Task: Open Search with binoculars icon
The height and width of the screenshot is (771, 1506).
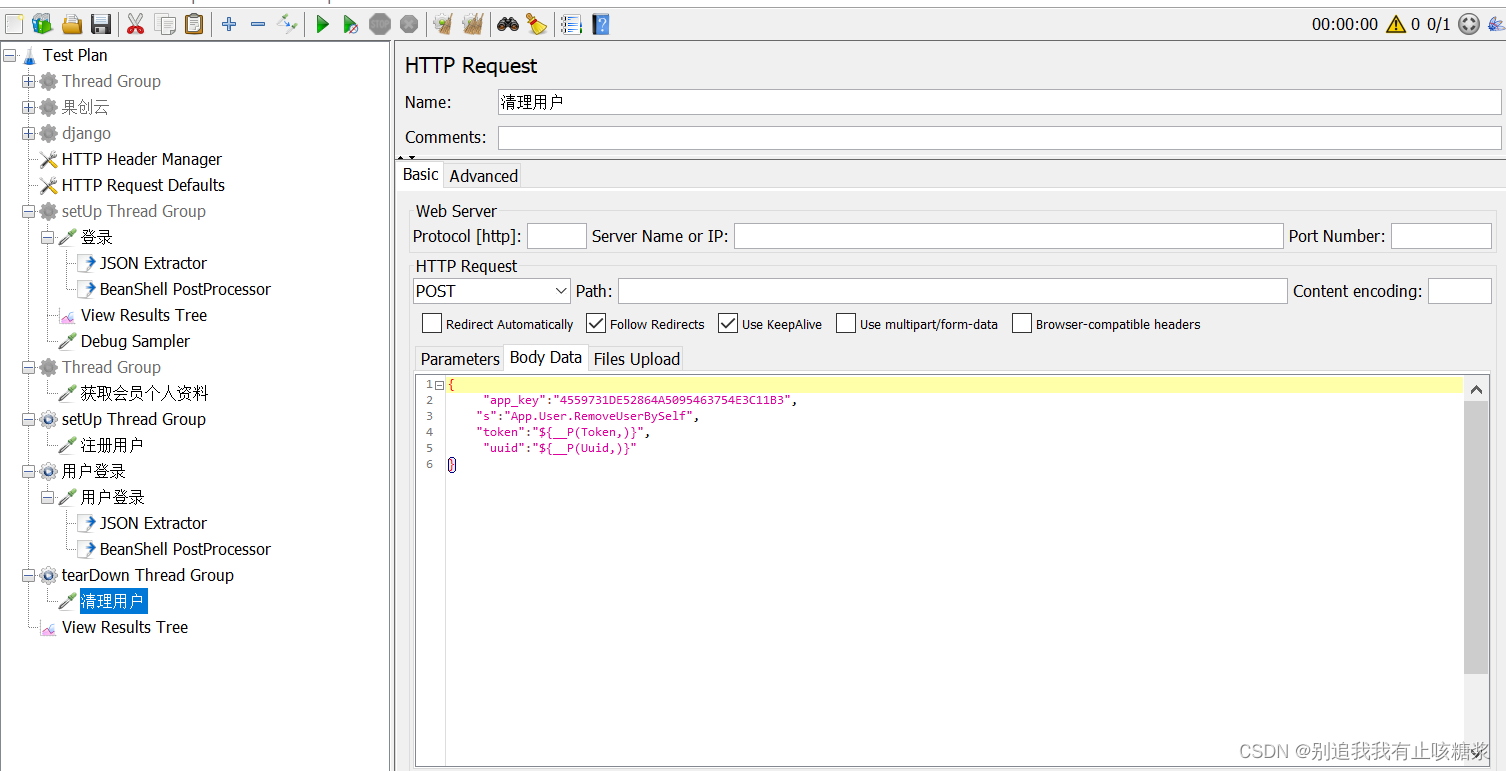Action: 507,24
